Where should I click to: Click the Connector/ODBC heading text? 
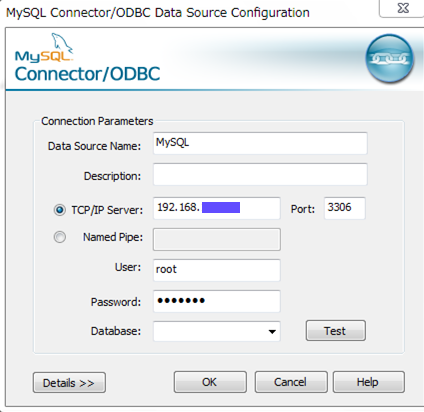tap(87, 74)
